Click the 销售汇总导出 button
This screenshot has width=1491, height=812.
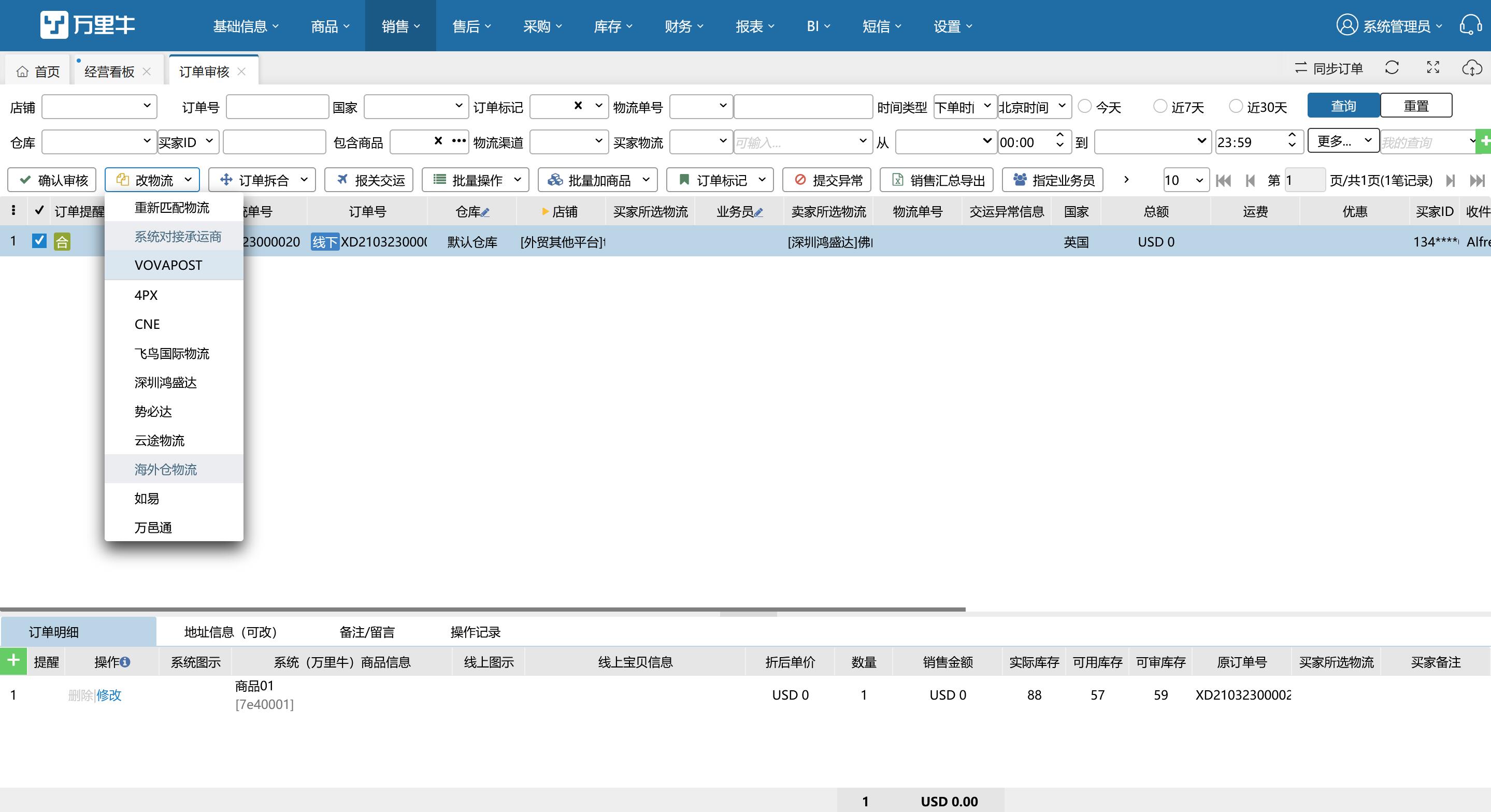(937, 180)
